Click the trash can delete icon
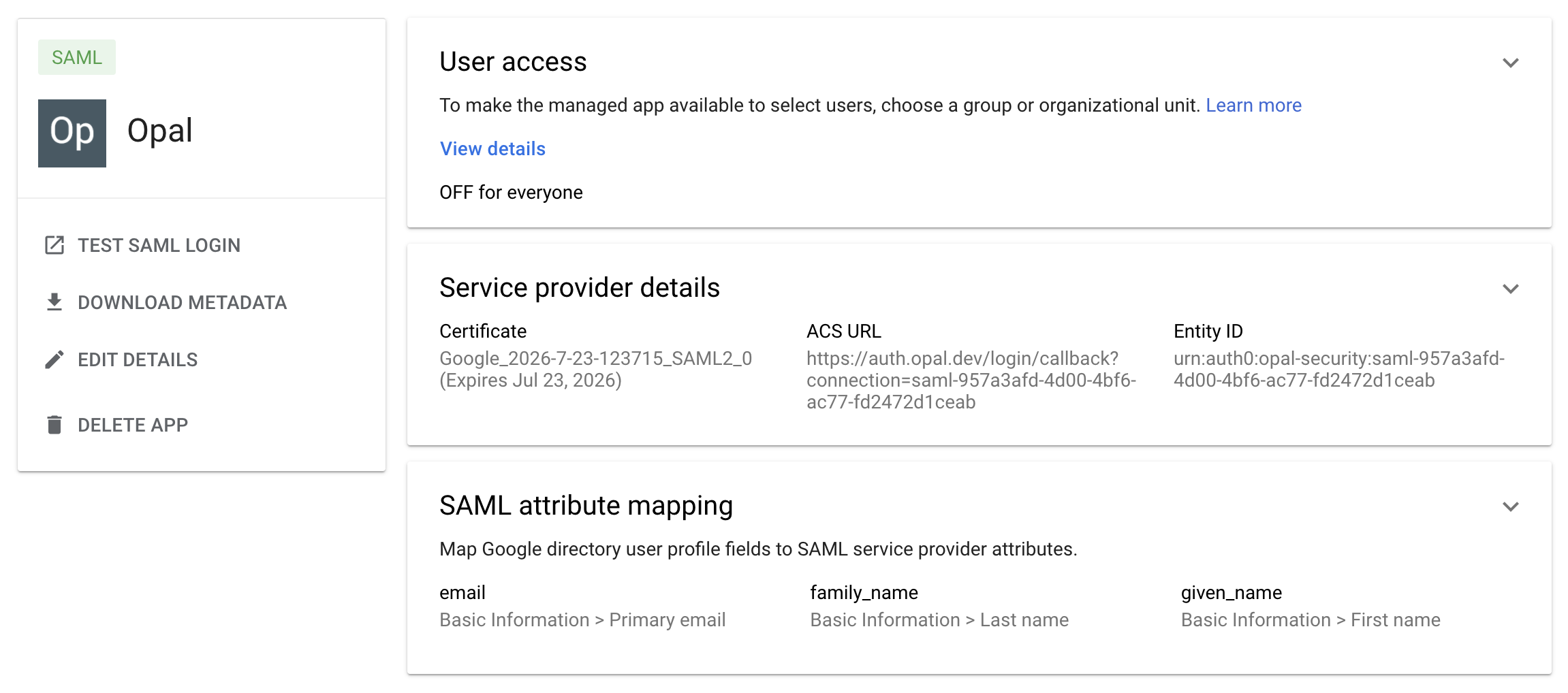The image size is (1568, 693). tap(54, 425)
